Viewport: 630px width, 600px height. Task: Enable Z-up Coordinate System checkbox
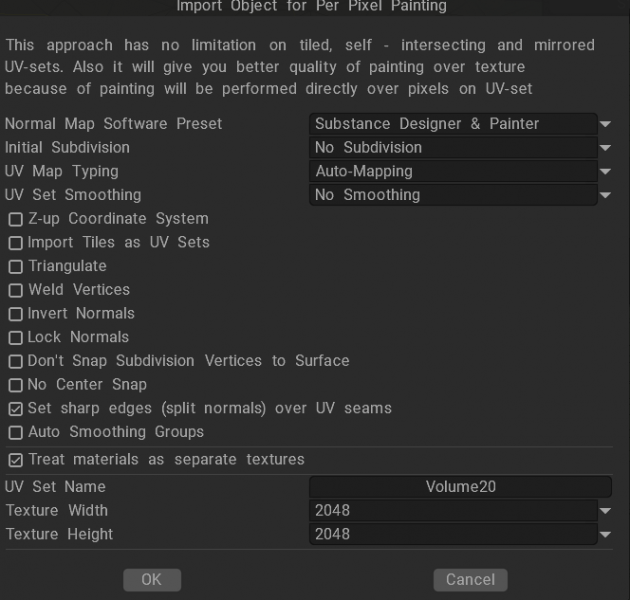pos(15,219)
